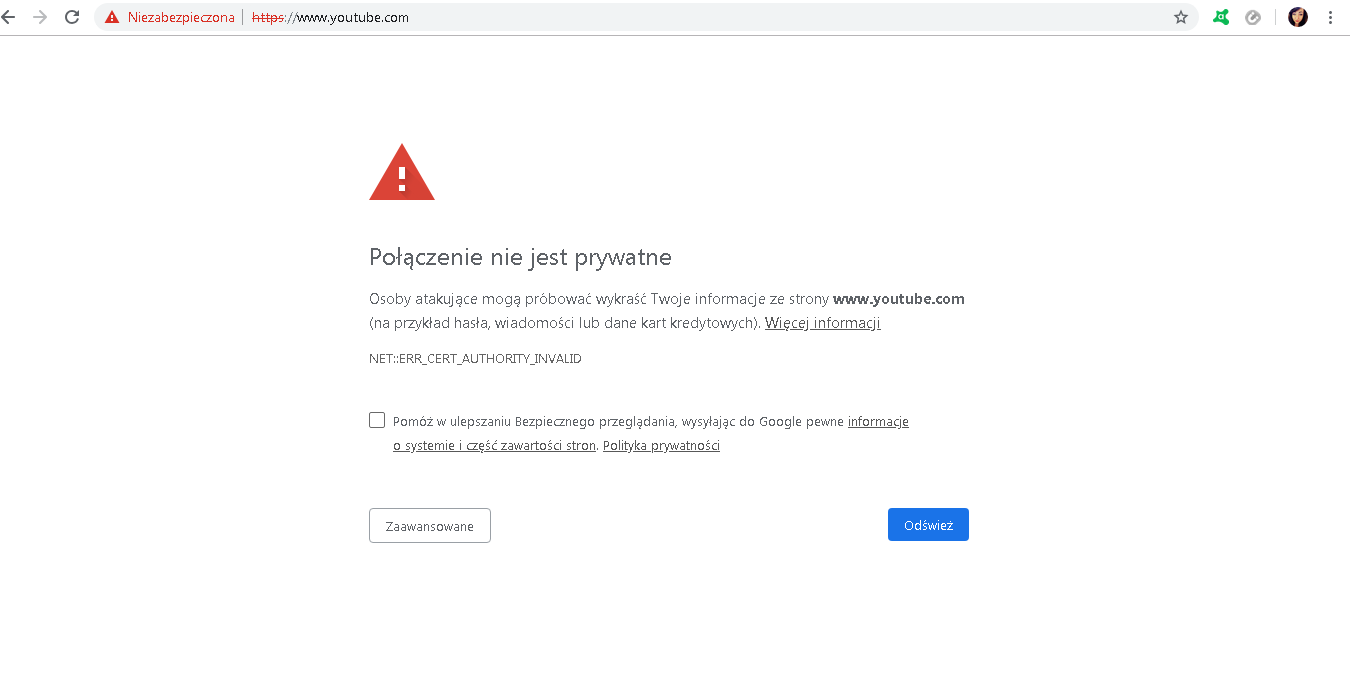This screenshot has width=1350, height=685.
Task: Reload the page with the refresh icon
Action: click(x=72, y=17)
